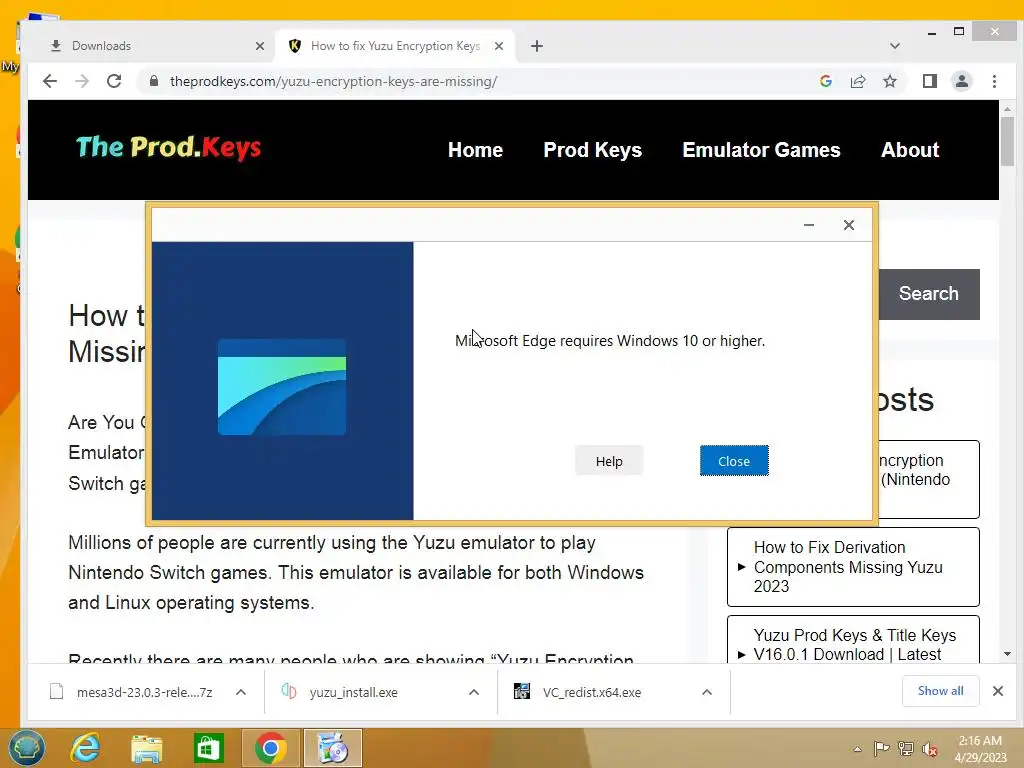The image size is (1024, 768).
Task: Open Emulator Games menu item
Action: [761, 150]
